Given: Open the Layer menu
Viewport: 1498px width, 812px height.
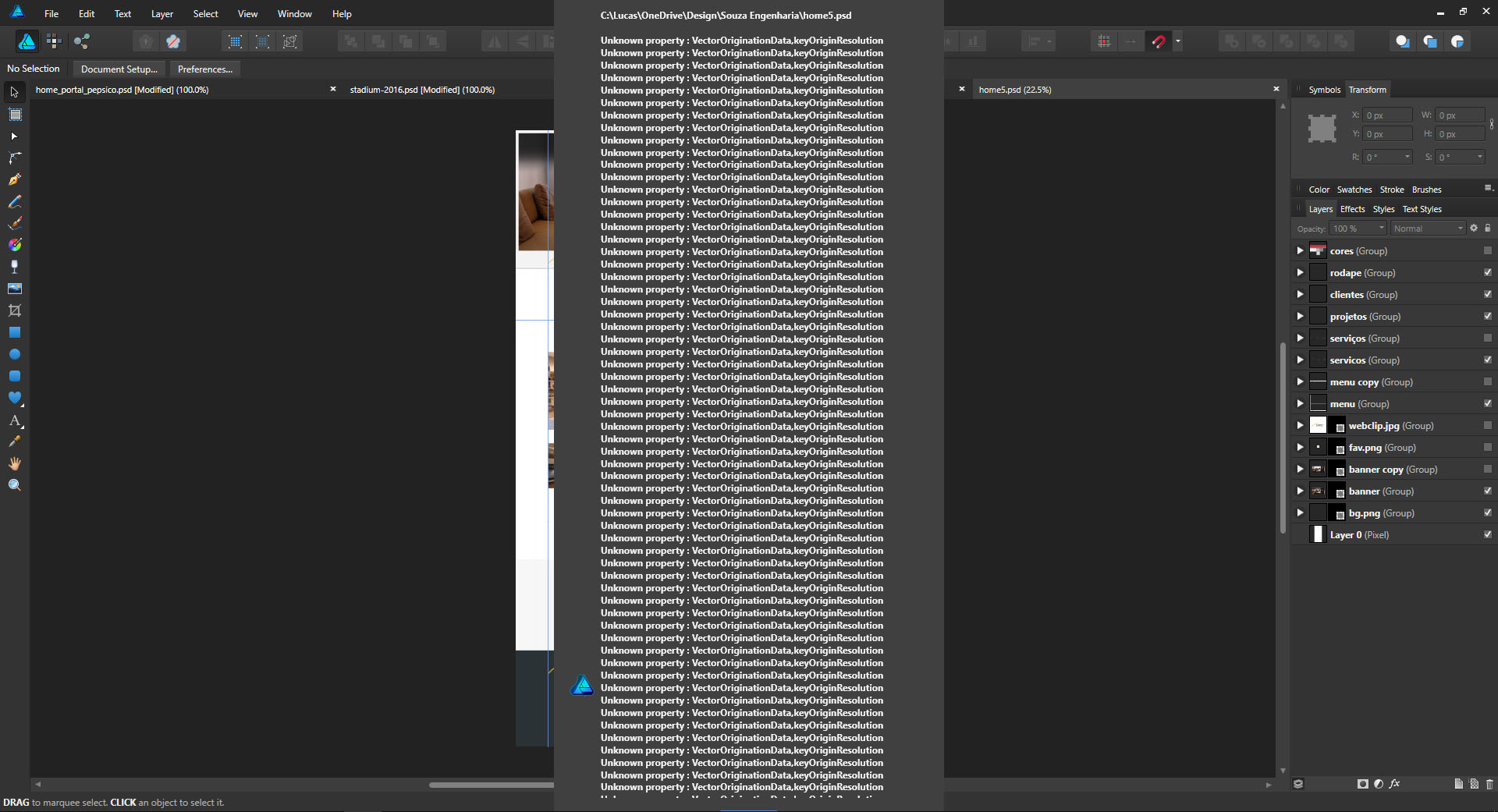Looking at the screenshot, I should point(162,14).
